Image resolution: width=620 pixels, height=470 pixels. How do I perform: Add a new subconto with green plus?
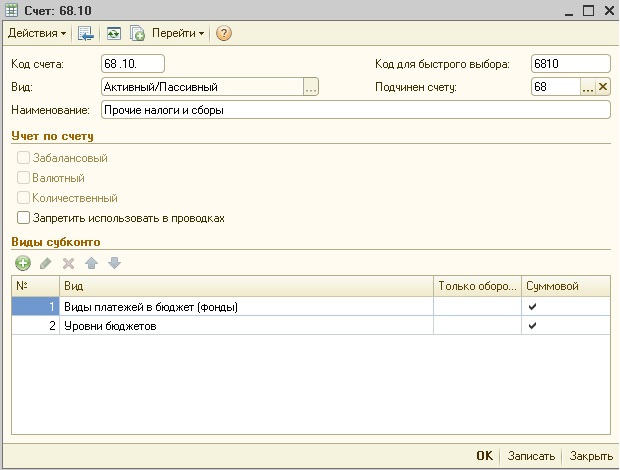pyautogui.click(x=23, y=263)
